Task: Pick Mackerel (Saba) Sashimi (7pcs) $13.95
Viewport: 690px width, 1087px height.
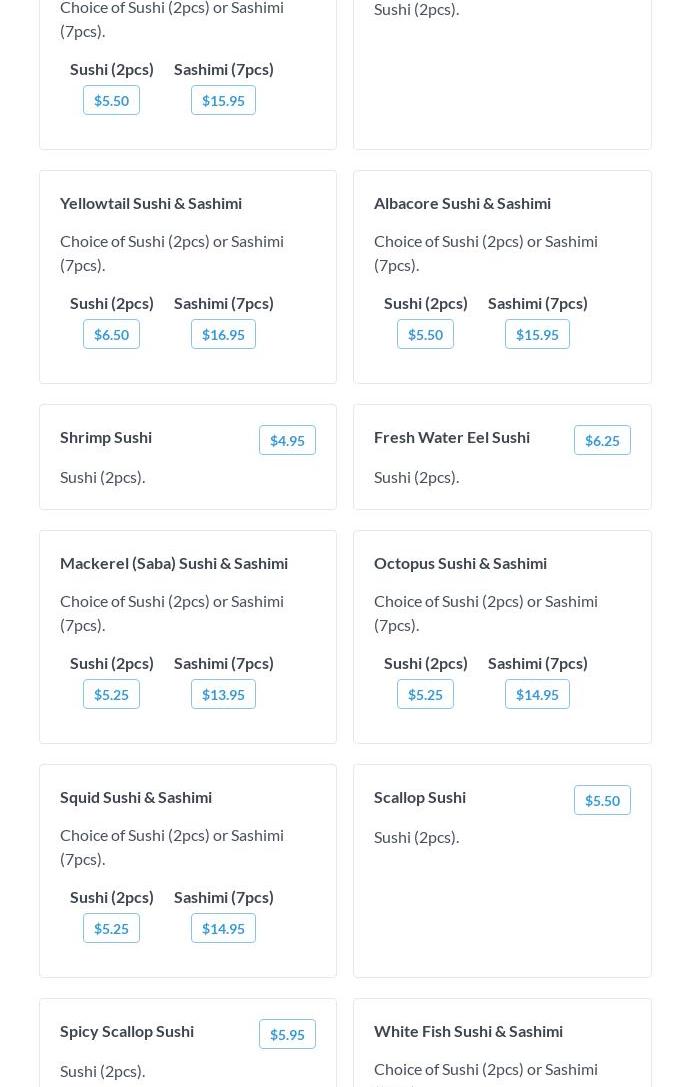Action: (x=223, y=694)
